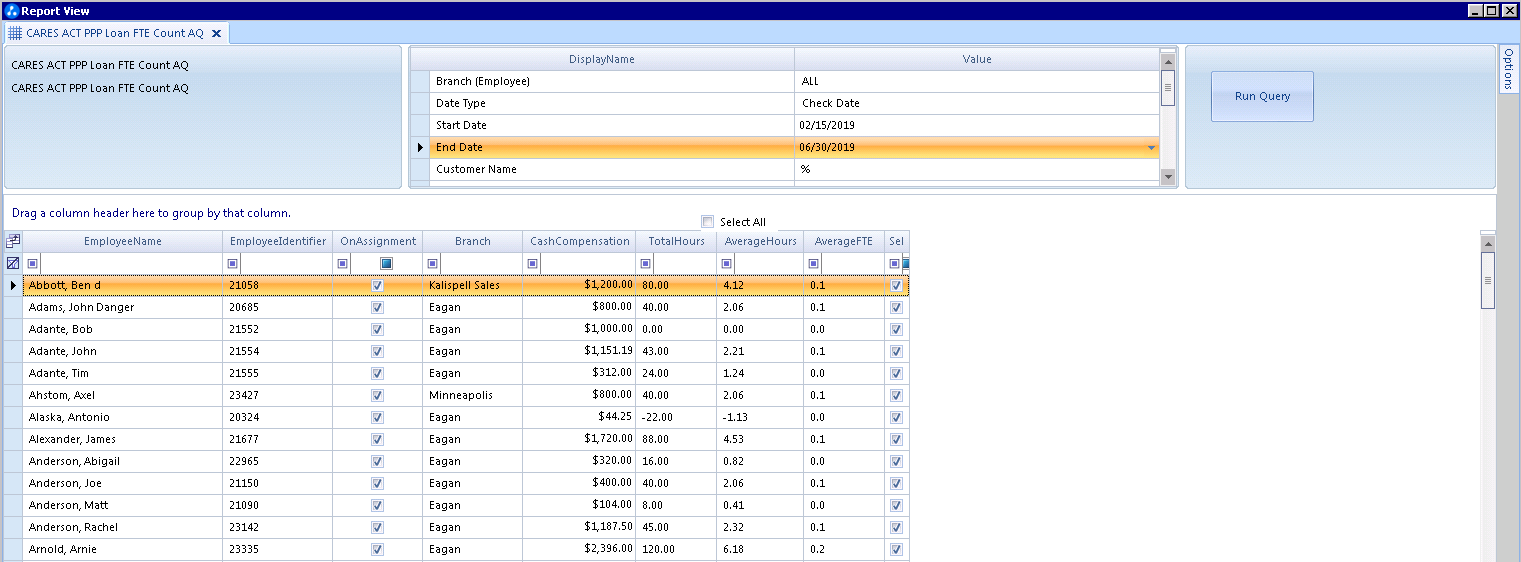Toggle the Select All checkbox
Image resolution: width=1521 pixels, height=562 pixels.
(x=708, y=222)
